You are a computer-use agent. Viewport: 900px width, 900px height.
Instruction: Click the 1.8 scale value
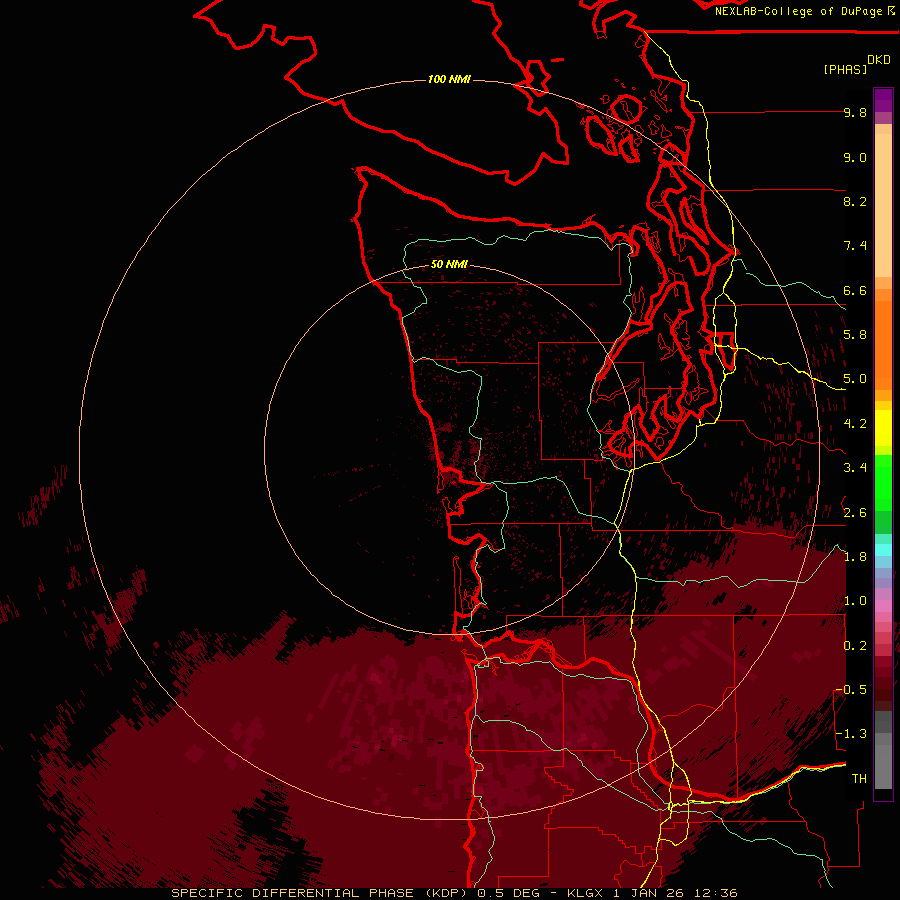click(855, 556)
